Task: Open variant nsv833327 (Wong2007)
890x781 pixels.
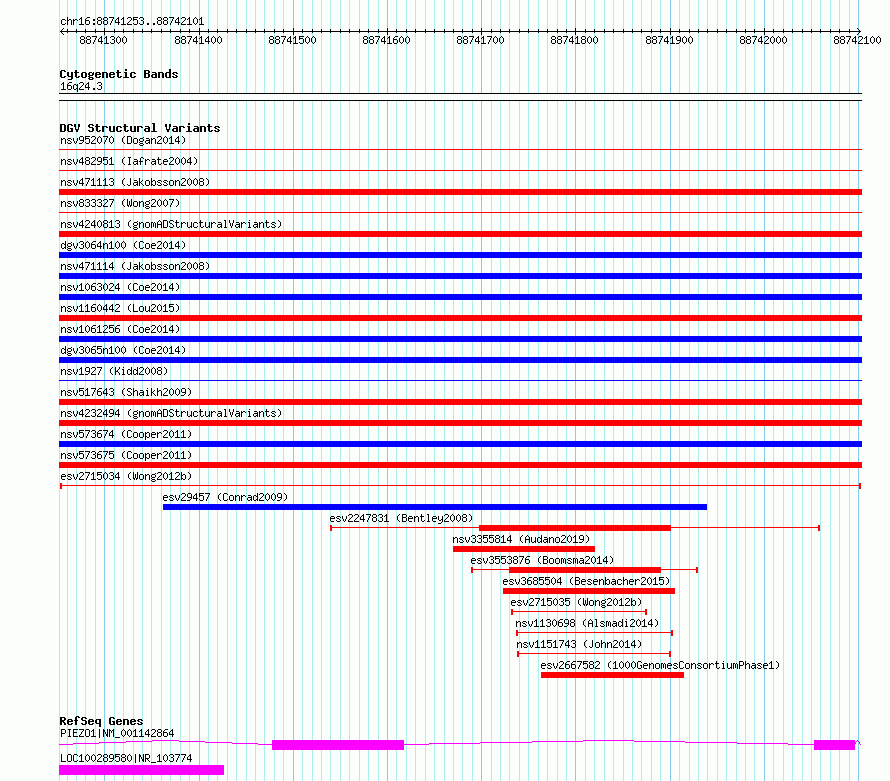Action: [x=120, y=203]
